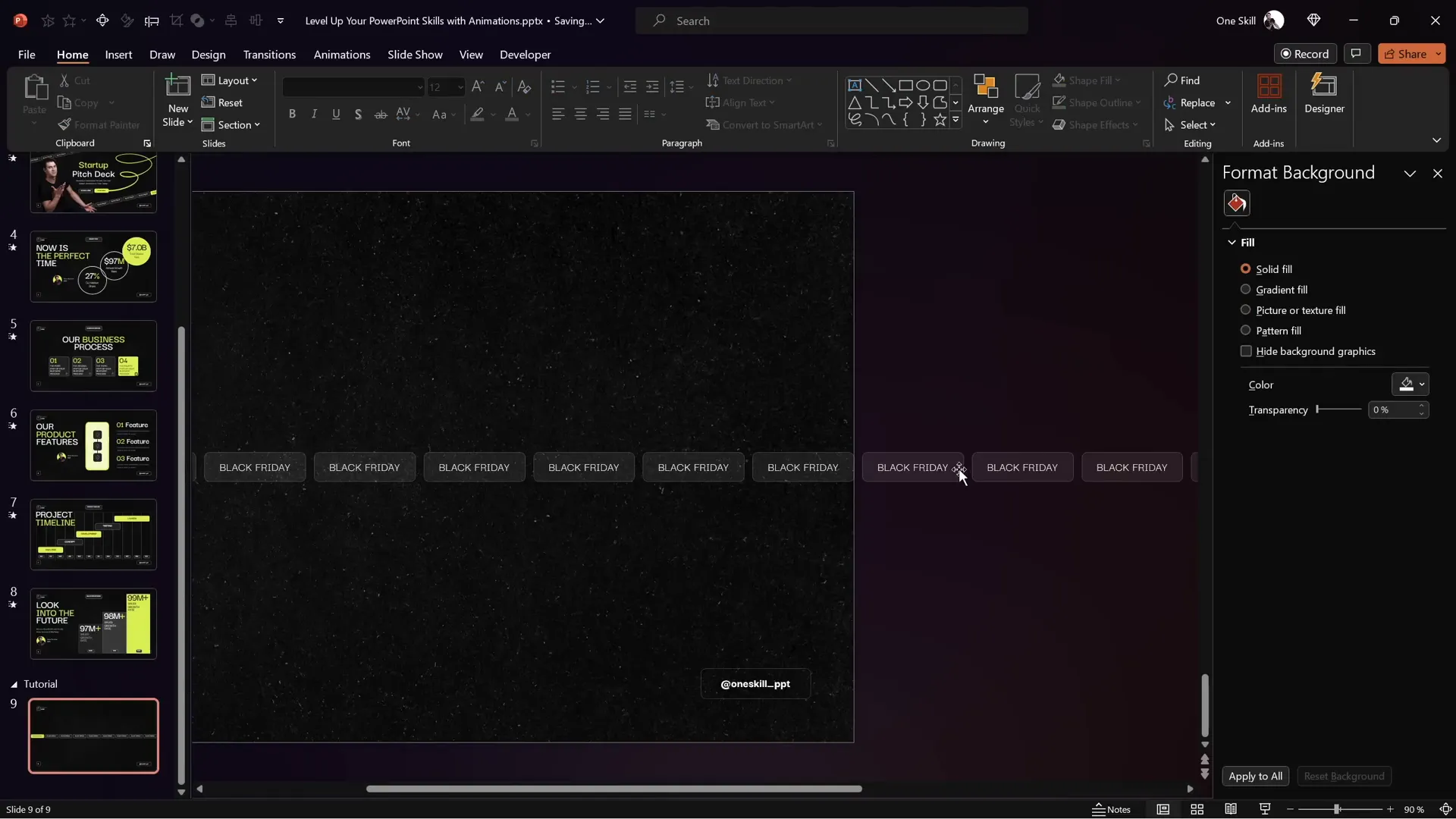Viewport: 1456px width, 819px height.
Task: Select the Text Box shape tool
Action: (855, 85)
